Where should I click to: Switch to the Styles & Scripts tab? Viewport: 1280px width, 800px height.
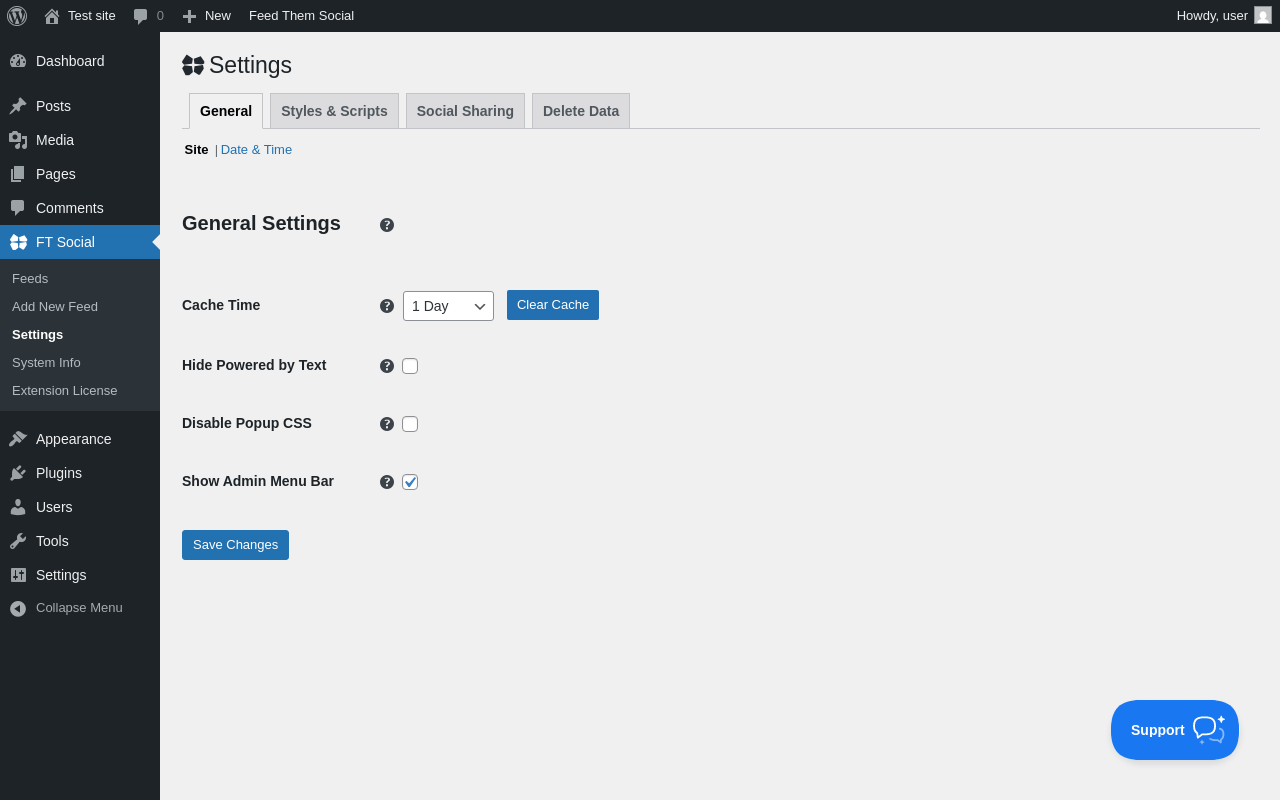pos(334,111)
